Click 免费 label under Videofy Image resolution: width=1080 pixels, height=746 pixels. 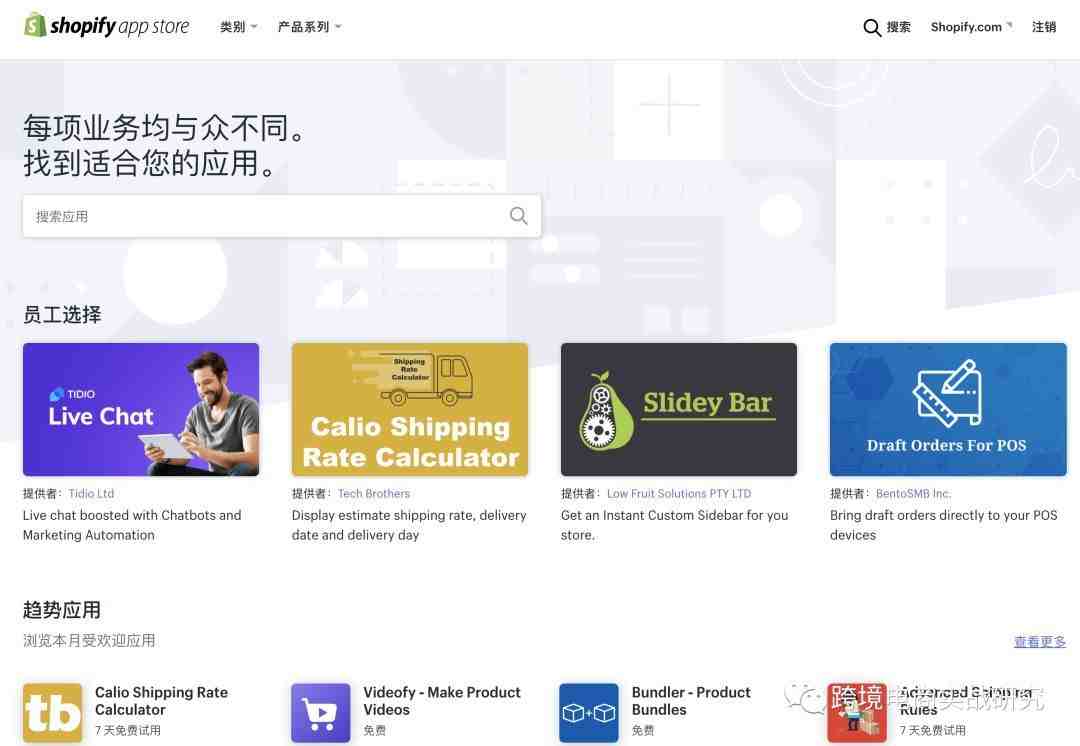[375, 730]
